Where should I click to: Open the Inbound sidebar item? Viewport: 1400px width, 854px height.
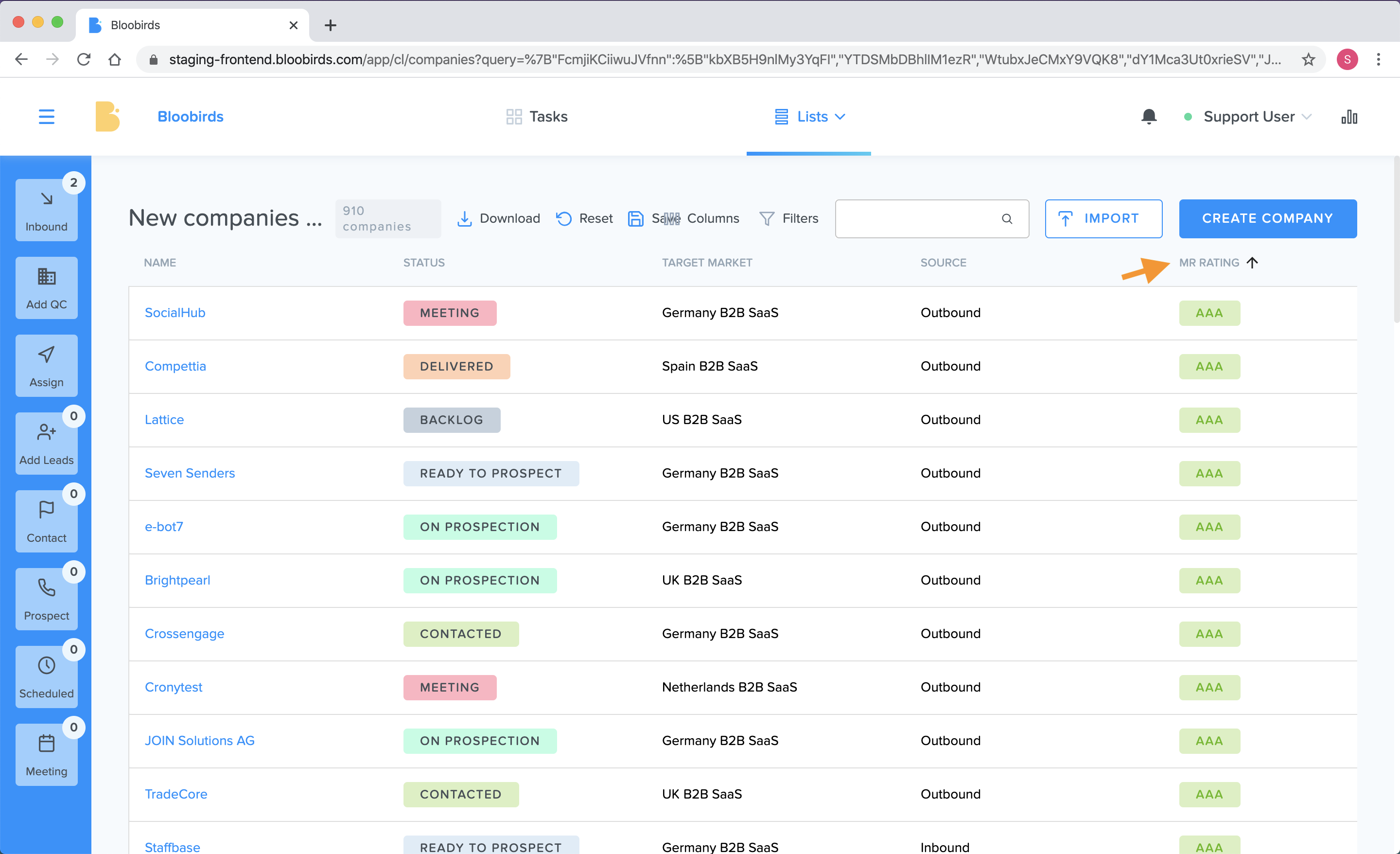[x=47, y=210]
